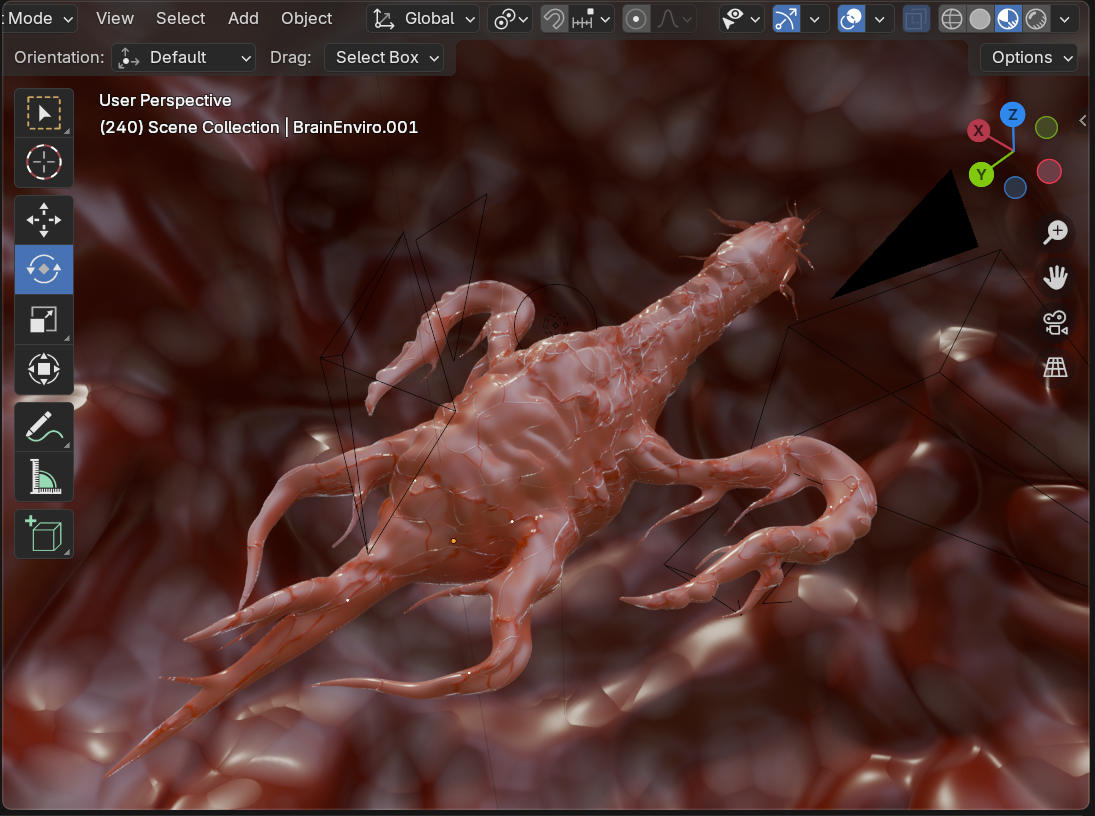
Task: Choose the Scale tool
Action: point(44,319)
